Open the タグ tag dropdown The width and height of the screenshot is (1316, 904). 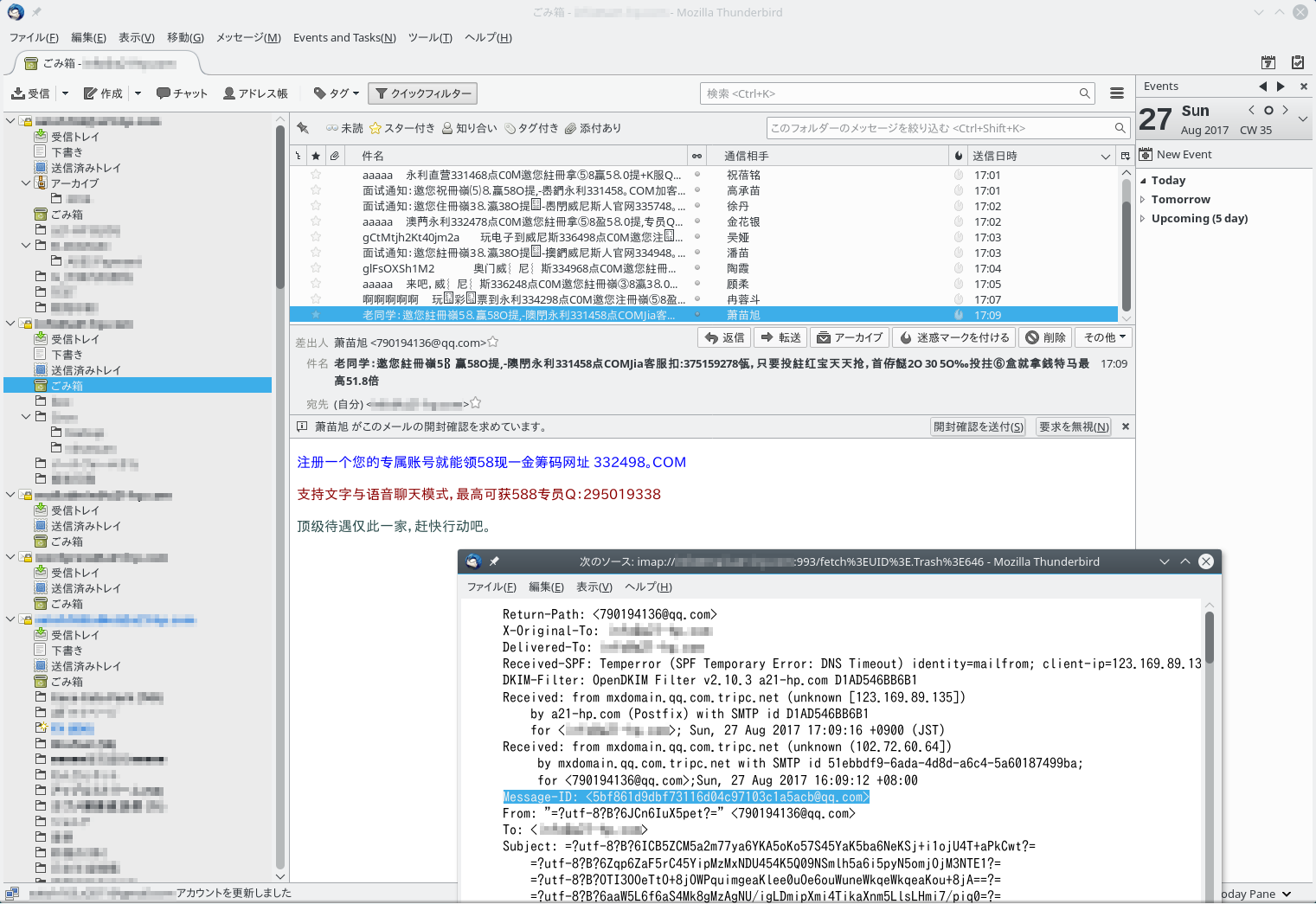coord(336,93)
